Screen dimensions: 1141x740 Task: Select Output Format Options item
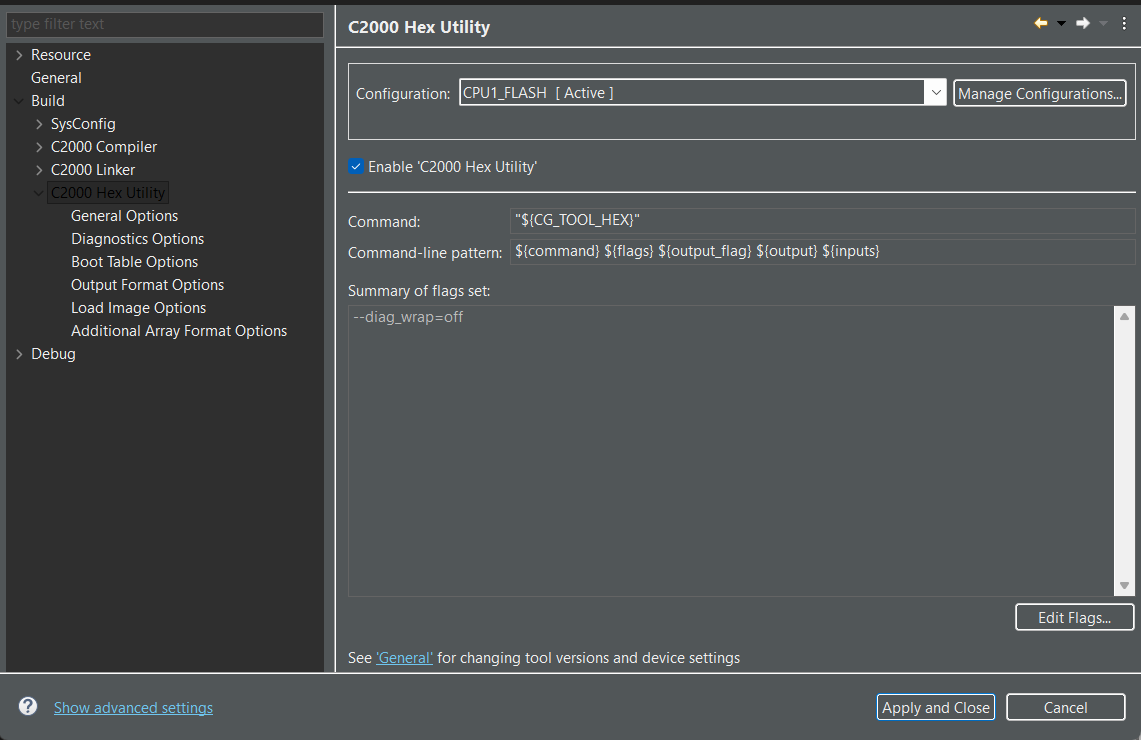(148, 285)
